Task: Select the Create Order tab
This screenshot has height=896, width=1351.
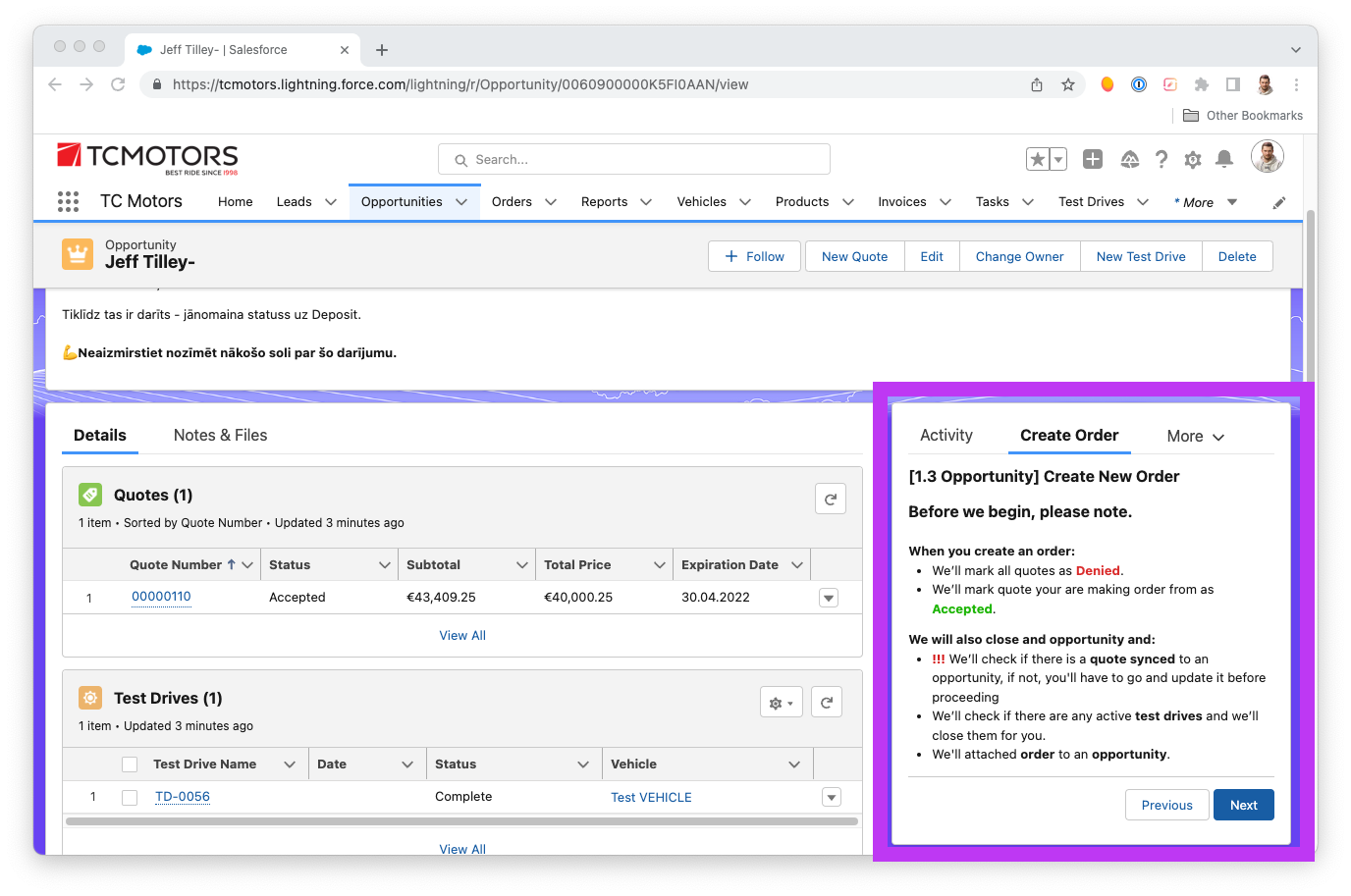Action: (x=1069, y=436)
